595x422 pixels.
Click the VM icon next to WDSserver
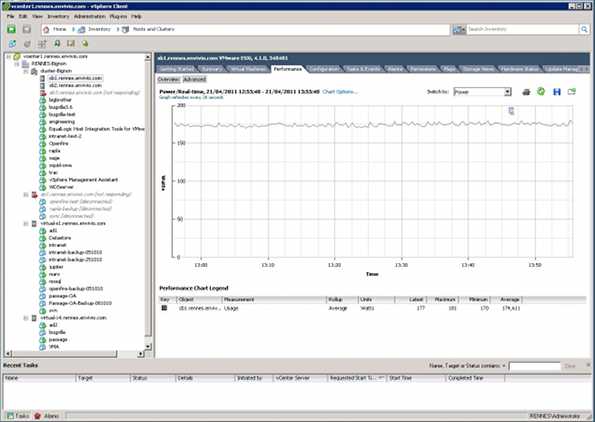point(42,187)
